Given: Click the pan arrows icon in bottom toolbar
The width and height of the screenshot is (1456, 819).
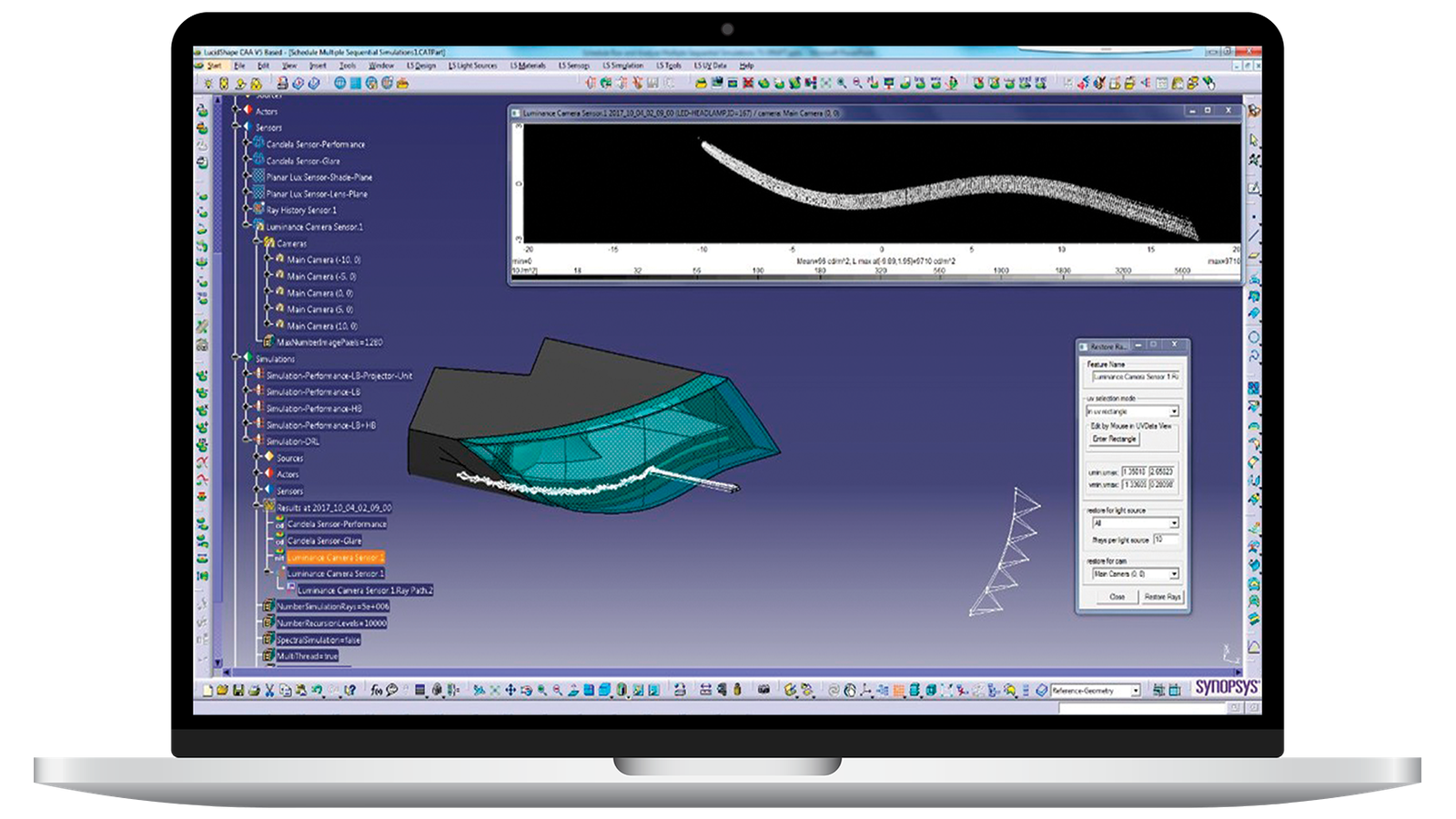Looking at the screenshot, I should coord(511,691).
